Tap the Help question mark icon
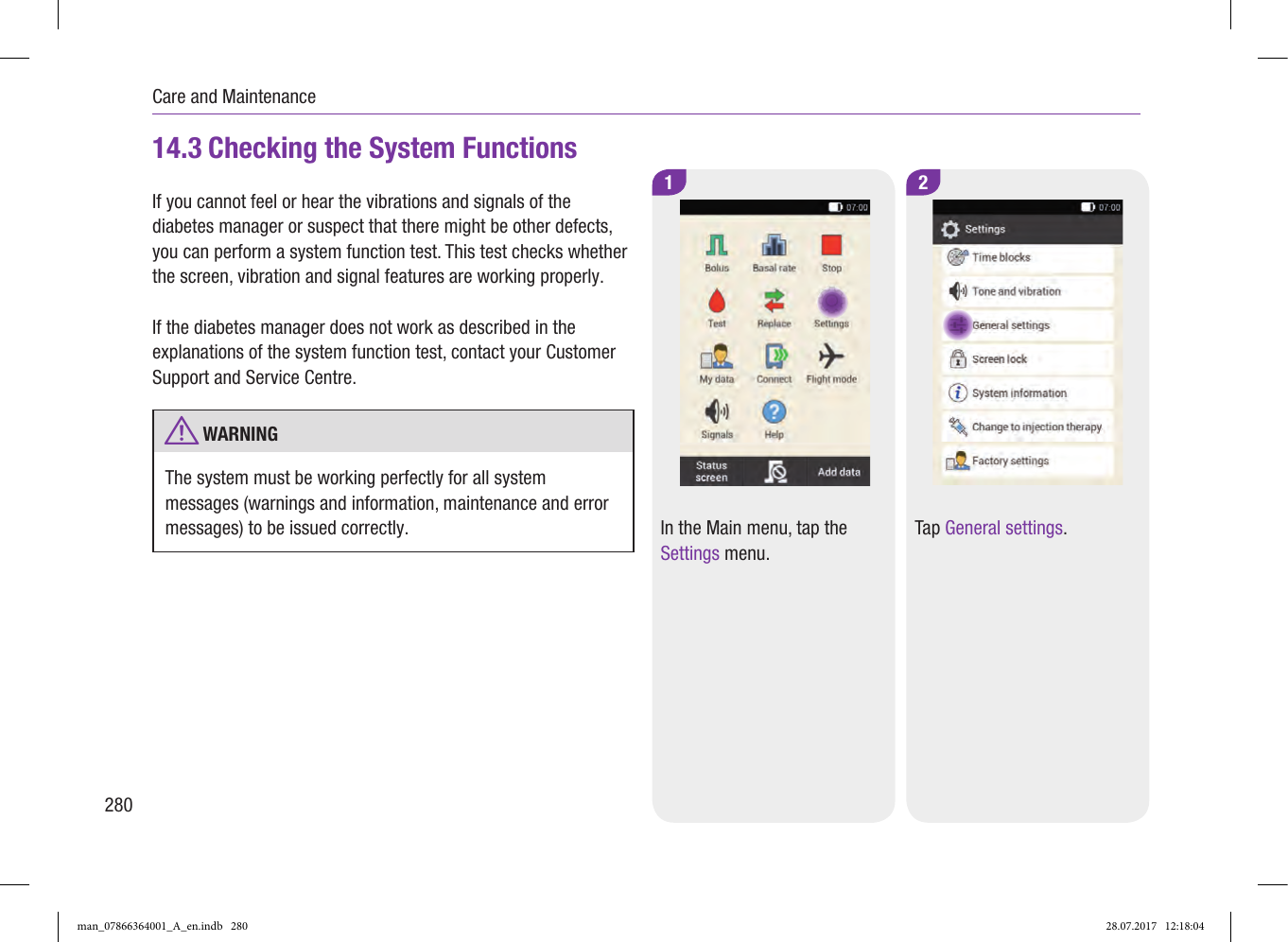This screenshot has width=1288, height=942. point(775,412)
